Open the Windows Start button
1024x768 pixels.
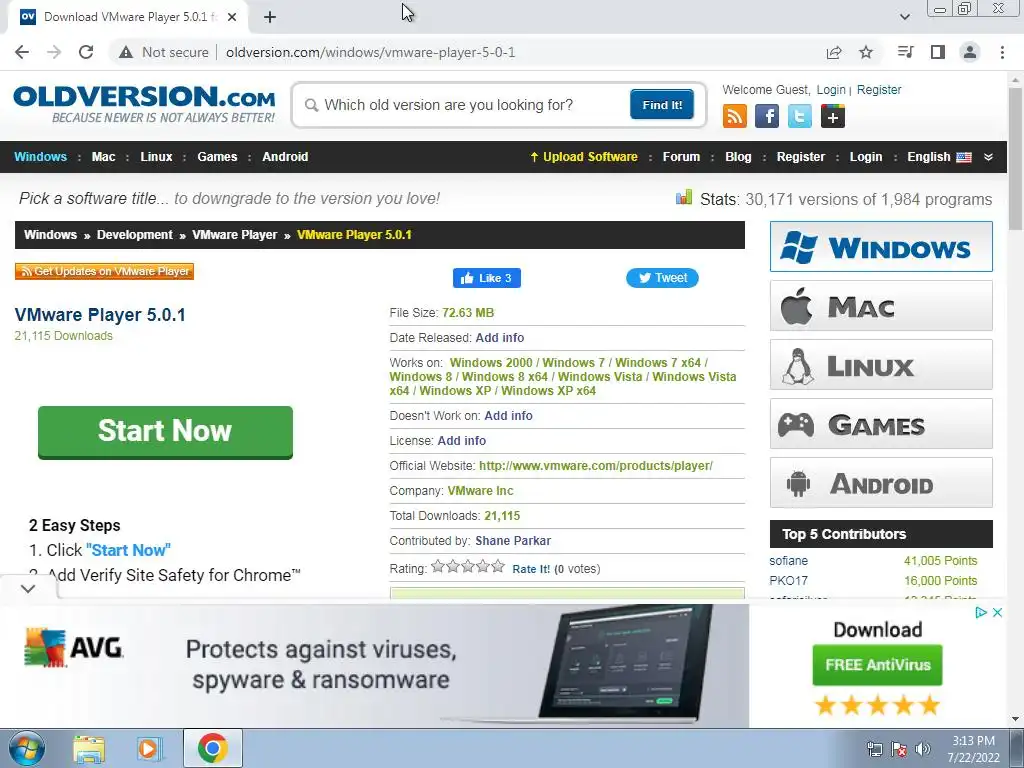pos(26,748)
